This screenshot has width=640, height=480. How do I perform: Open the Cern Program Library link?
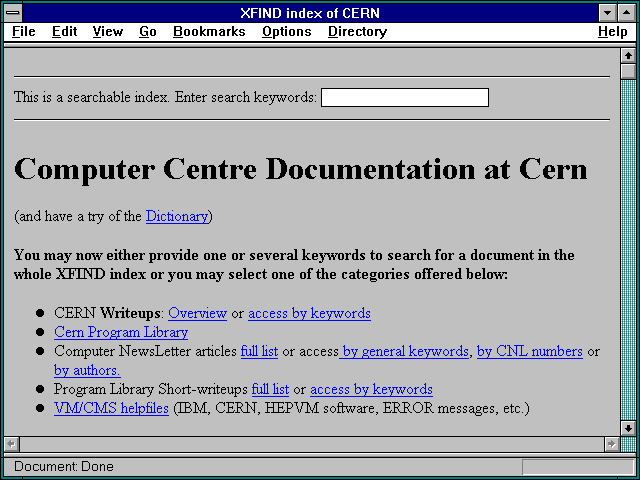tap(121, 332)
